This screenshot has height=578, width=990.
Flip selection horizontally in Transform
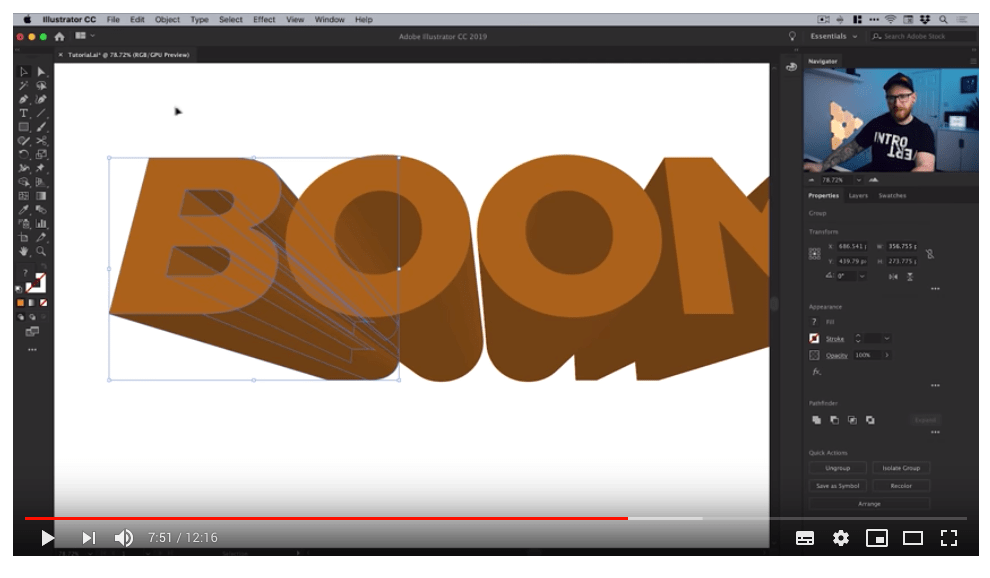coord(893,277)
